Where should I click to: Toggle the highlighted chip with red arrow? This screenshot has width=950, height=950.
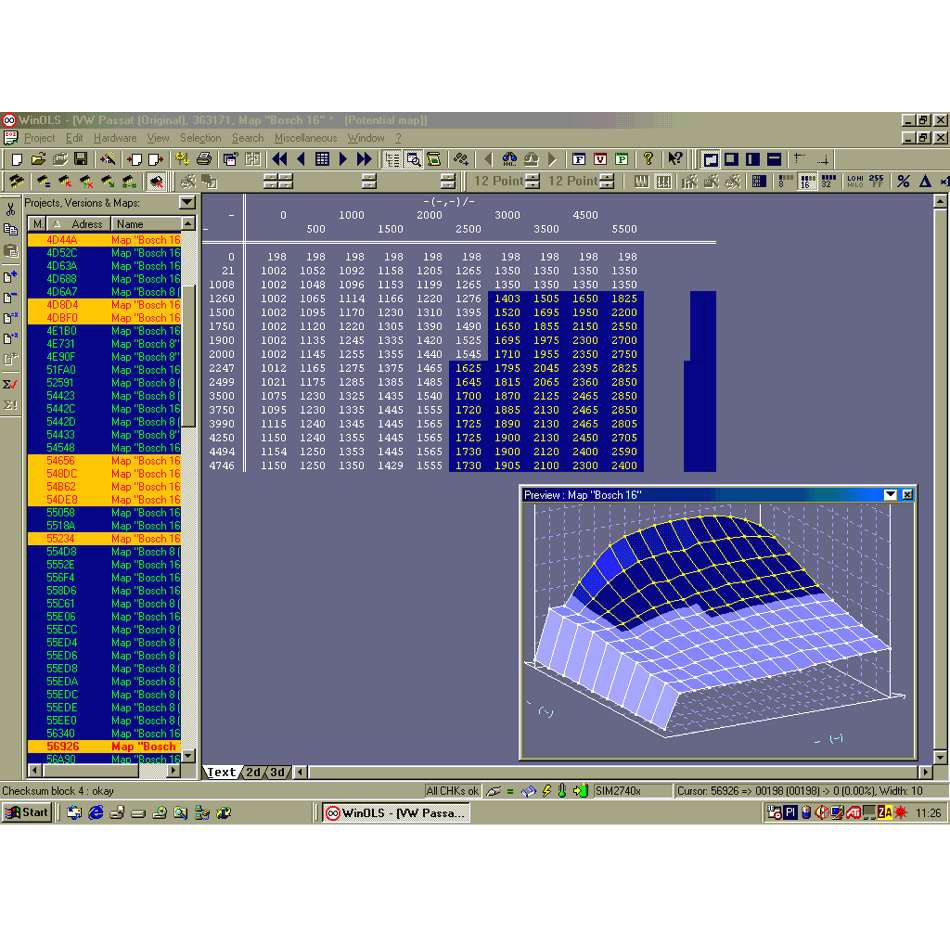(x=156, y=181)
